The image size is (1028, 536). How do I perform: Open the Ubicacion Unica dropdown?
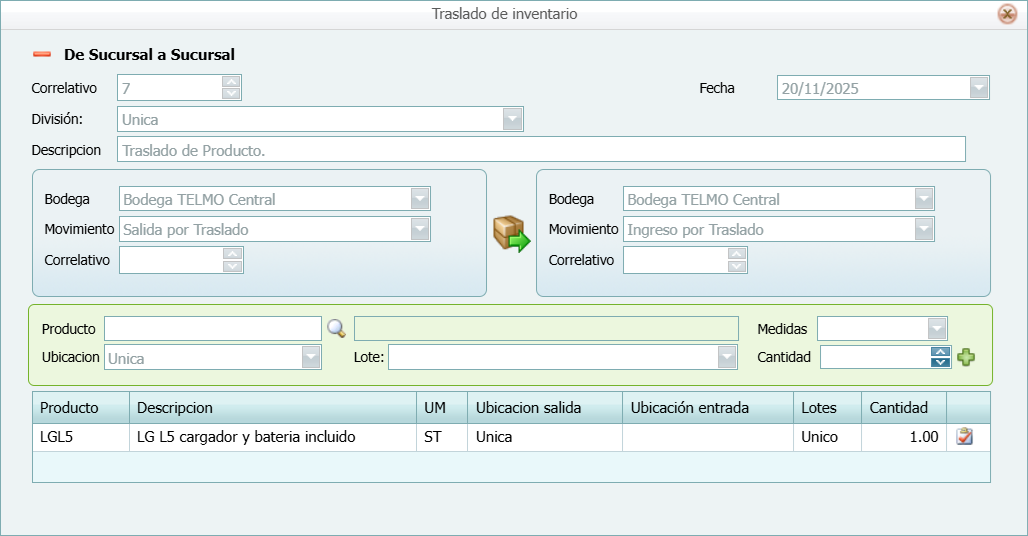(311, 357)
